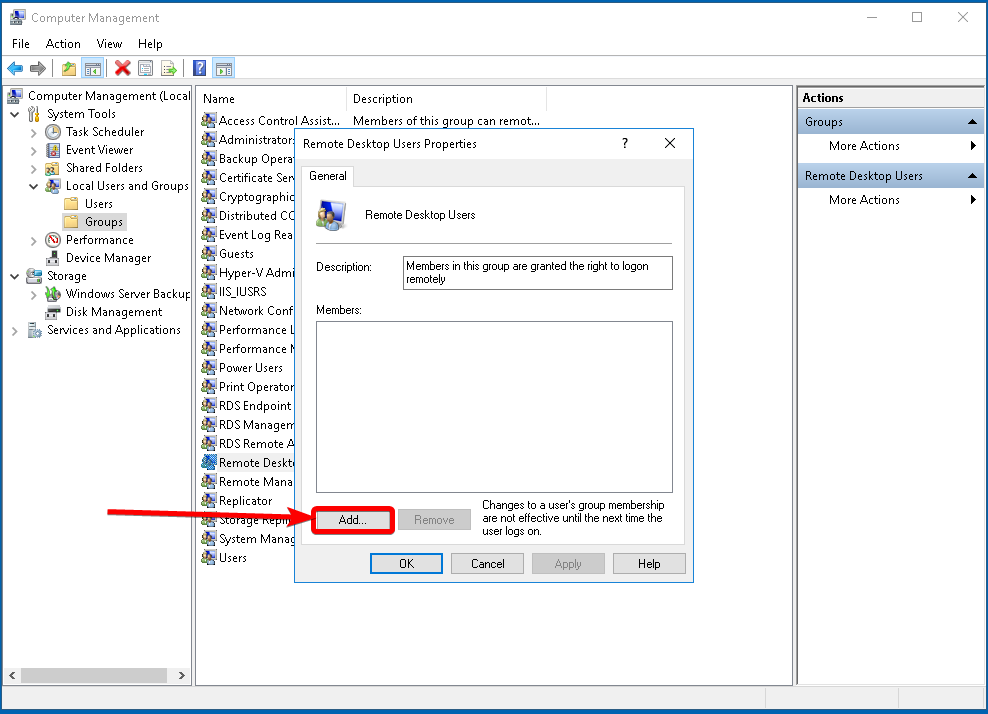Click the Disk Management icon

(53, 312)
